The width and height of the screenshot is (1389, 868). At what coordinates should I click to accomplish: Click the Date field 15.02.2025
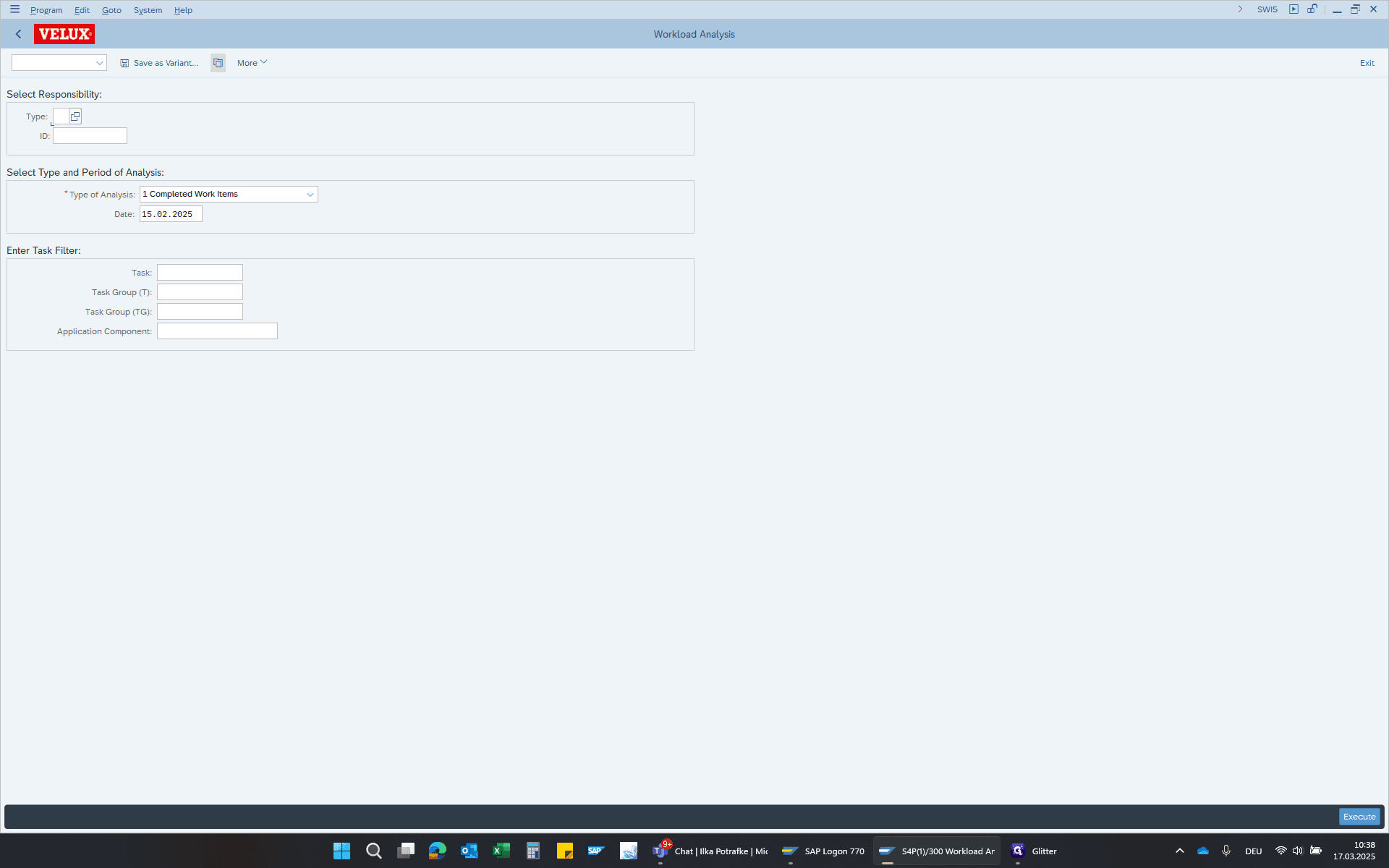pyautogui.click(x=171, y=214)
